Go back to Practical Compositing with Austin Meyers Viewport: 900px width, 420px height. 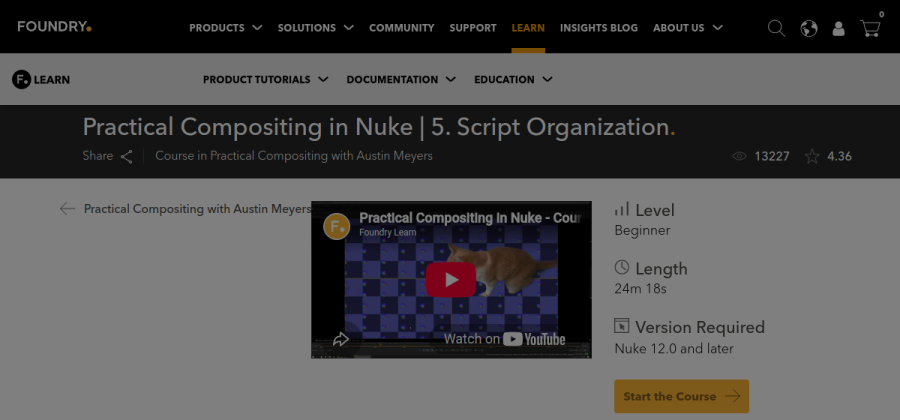tap(197, 209)
